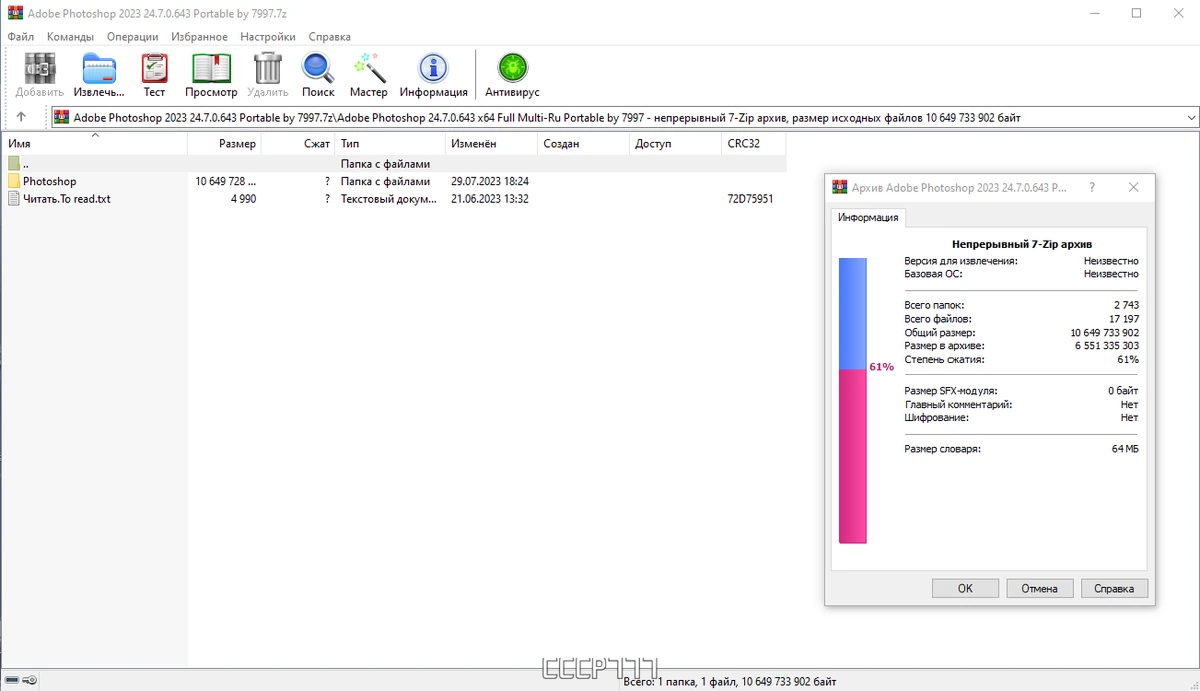This screenshot has height=691, width=1200.
Task: Open Find (Поиск) magnifier tool
Action: 318,68
